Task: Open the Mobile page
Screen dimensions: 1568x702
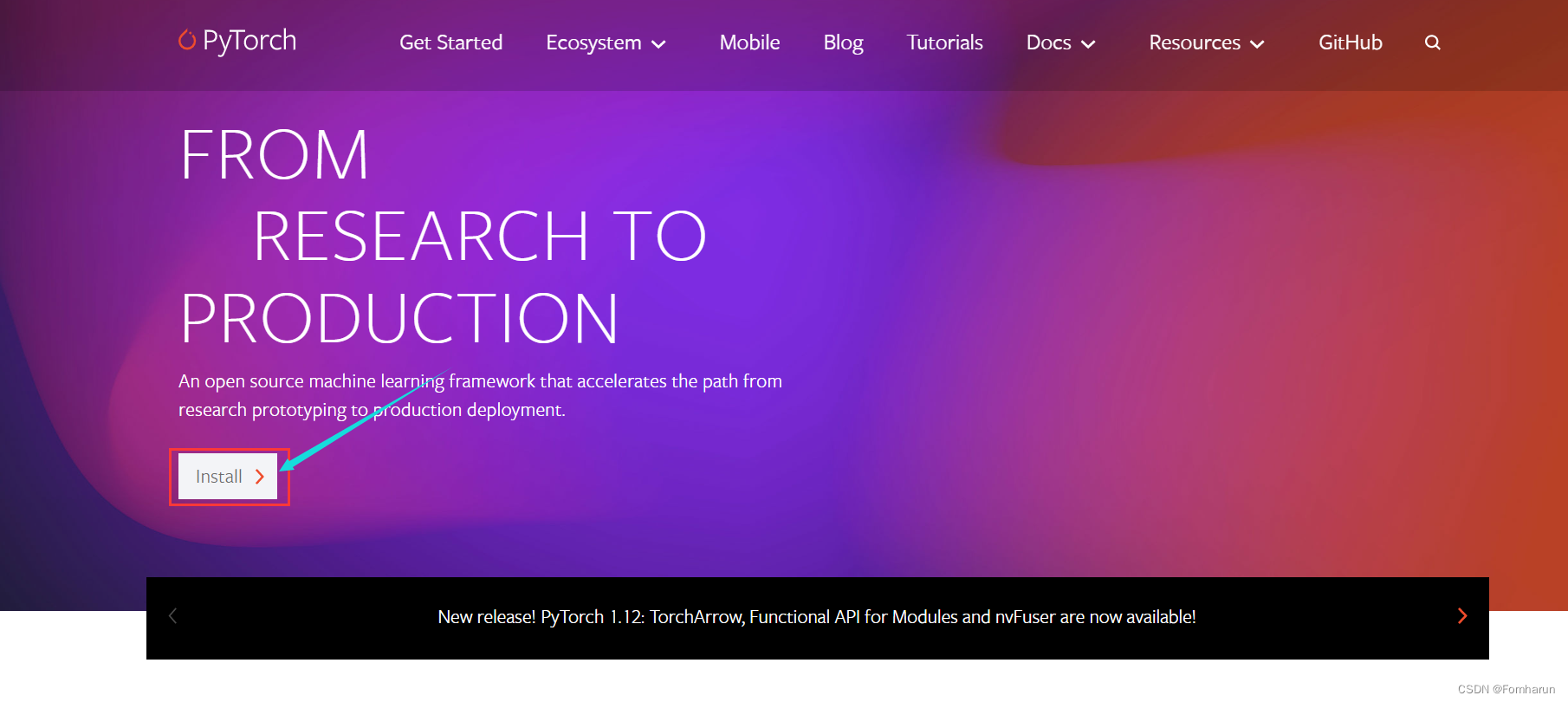Action: click(749, 42)
